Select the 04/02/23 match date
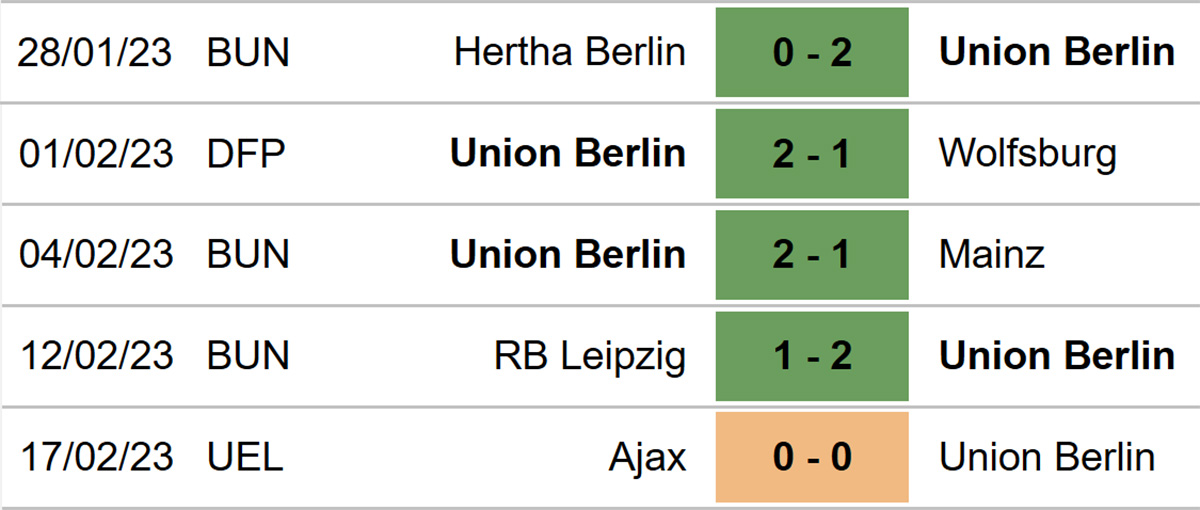This screenshot has height=510, width=1200. (x=96, y=254)
